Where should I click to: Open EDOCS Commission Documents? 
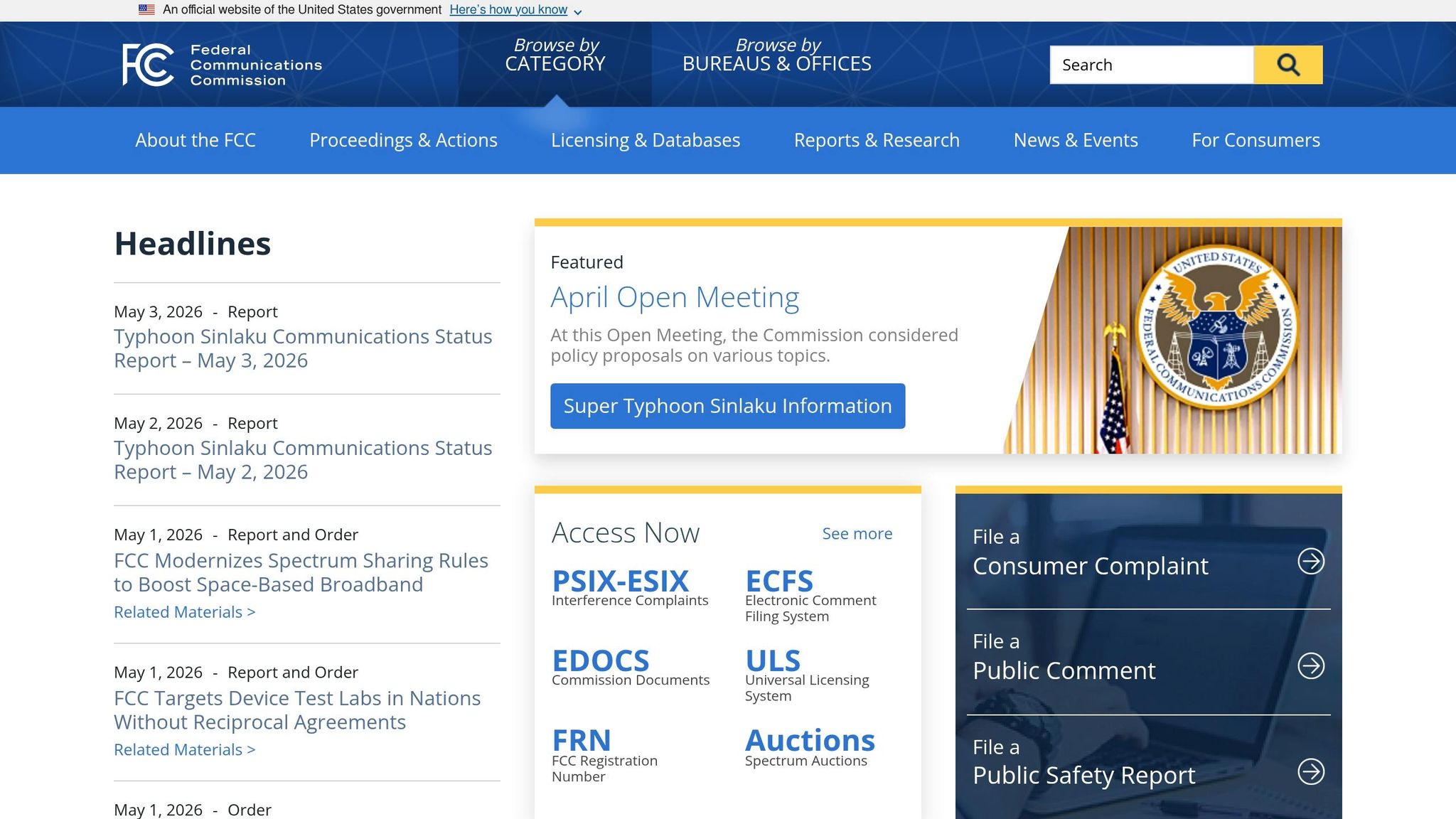point(631,667)
